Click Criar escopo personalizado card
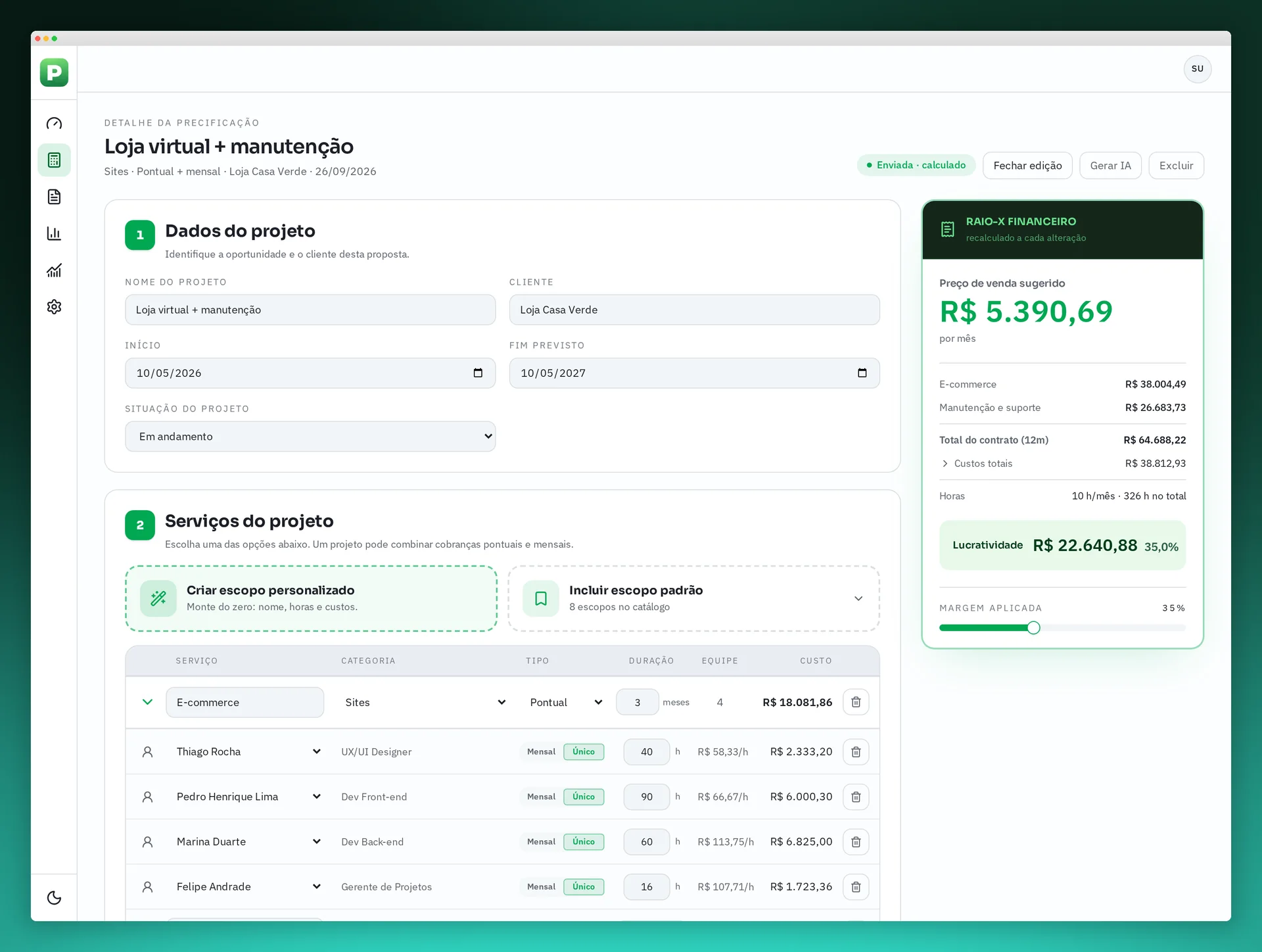 coord(311,598)
